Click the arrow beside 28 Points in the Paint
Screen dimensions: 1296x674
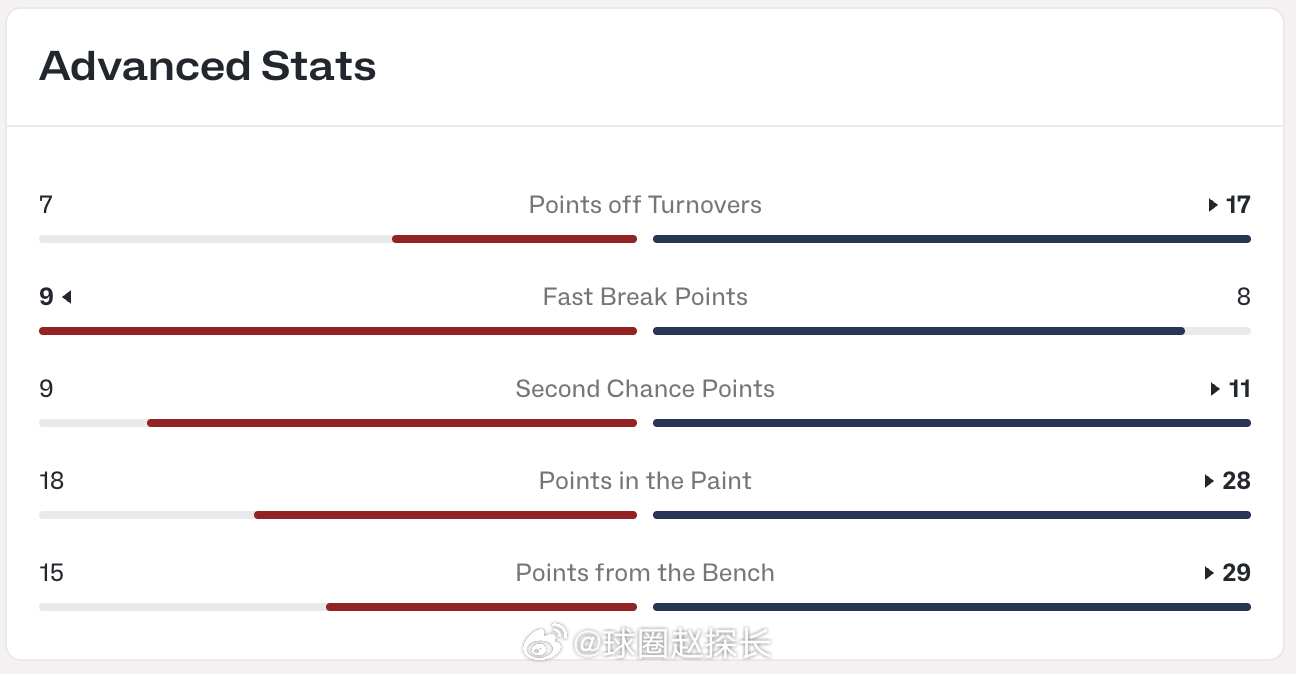pos(1209,481)
